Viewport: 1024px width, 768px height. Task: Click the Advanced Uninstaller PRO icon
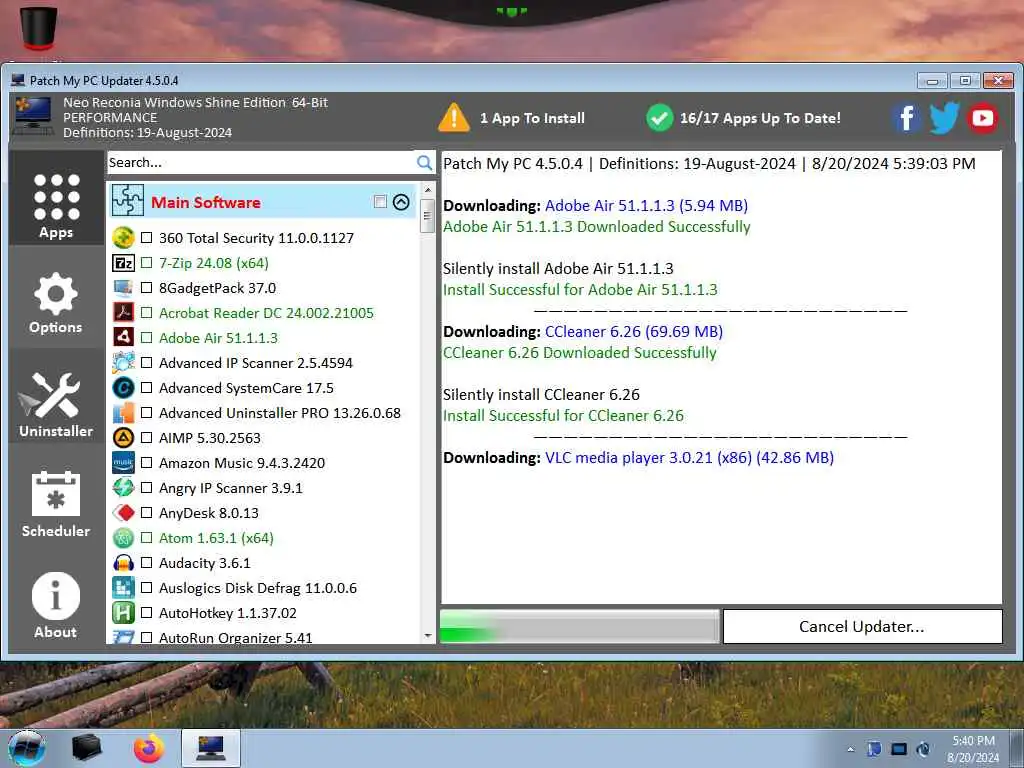(x=123, y=413)
